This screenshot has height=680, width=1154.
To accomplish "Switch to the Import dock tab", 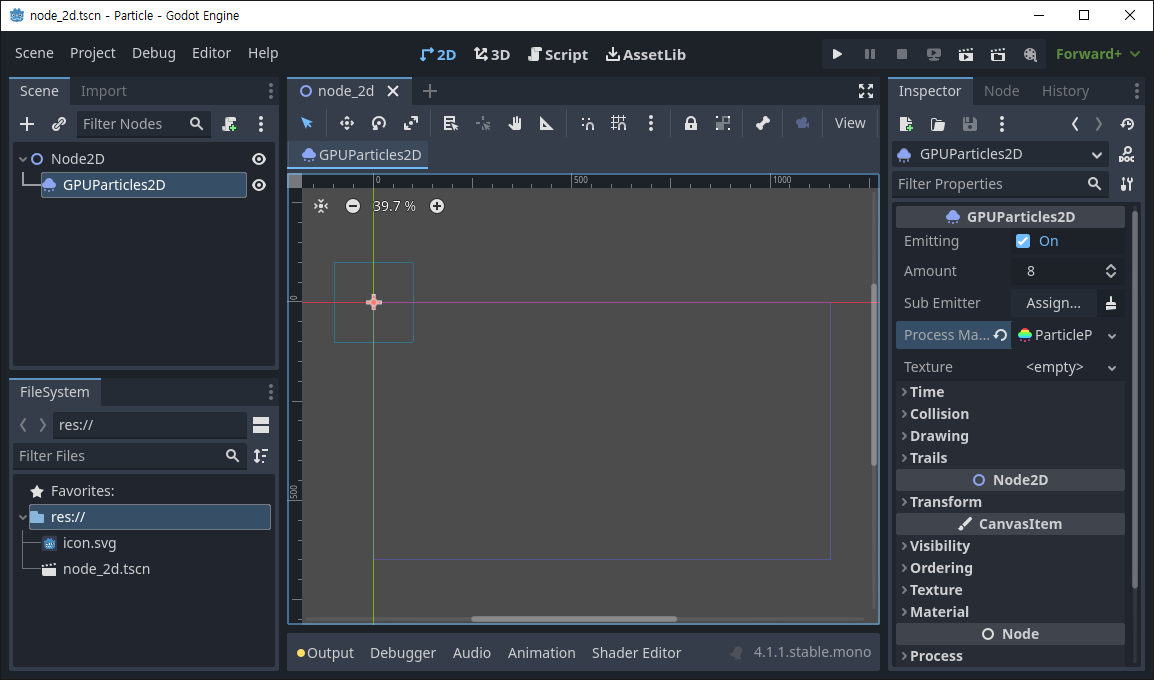I will click(x=103, y=91).
